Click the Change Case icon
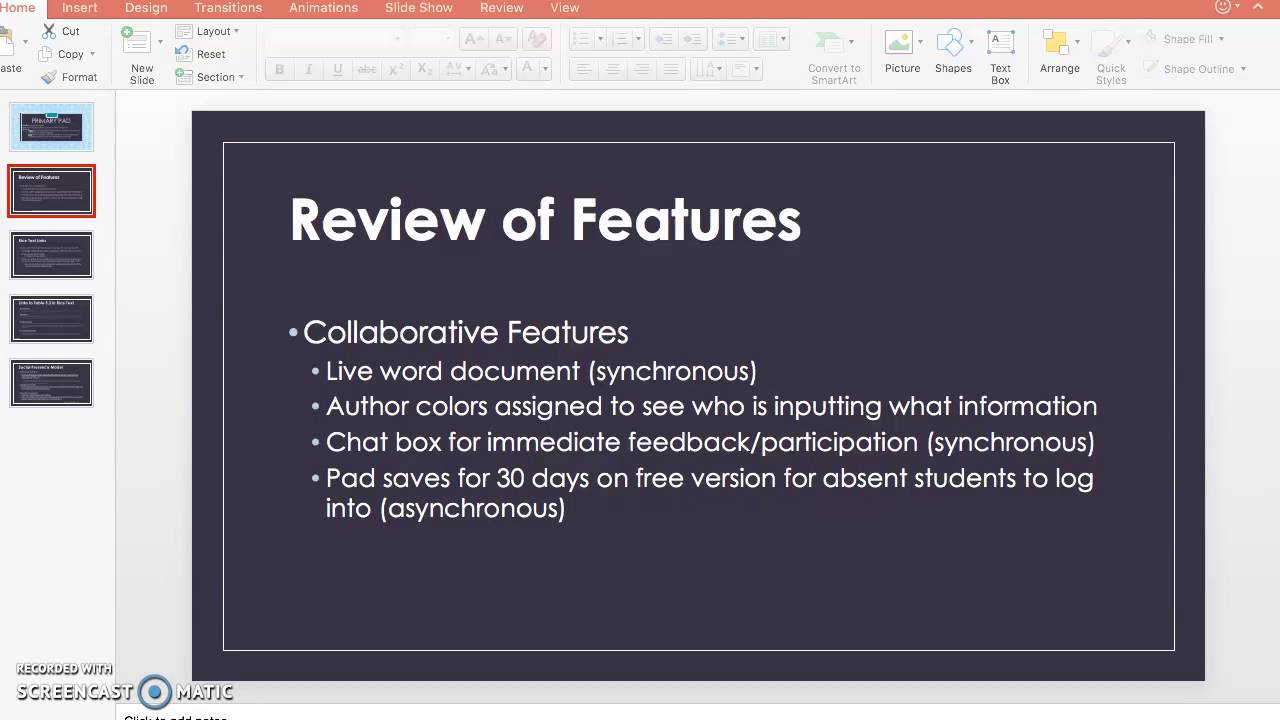This screenshot has height=720, width=1280. [490, 69]
